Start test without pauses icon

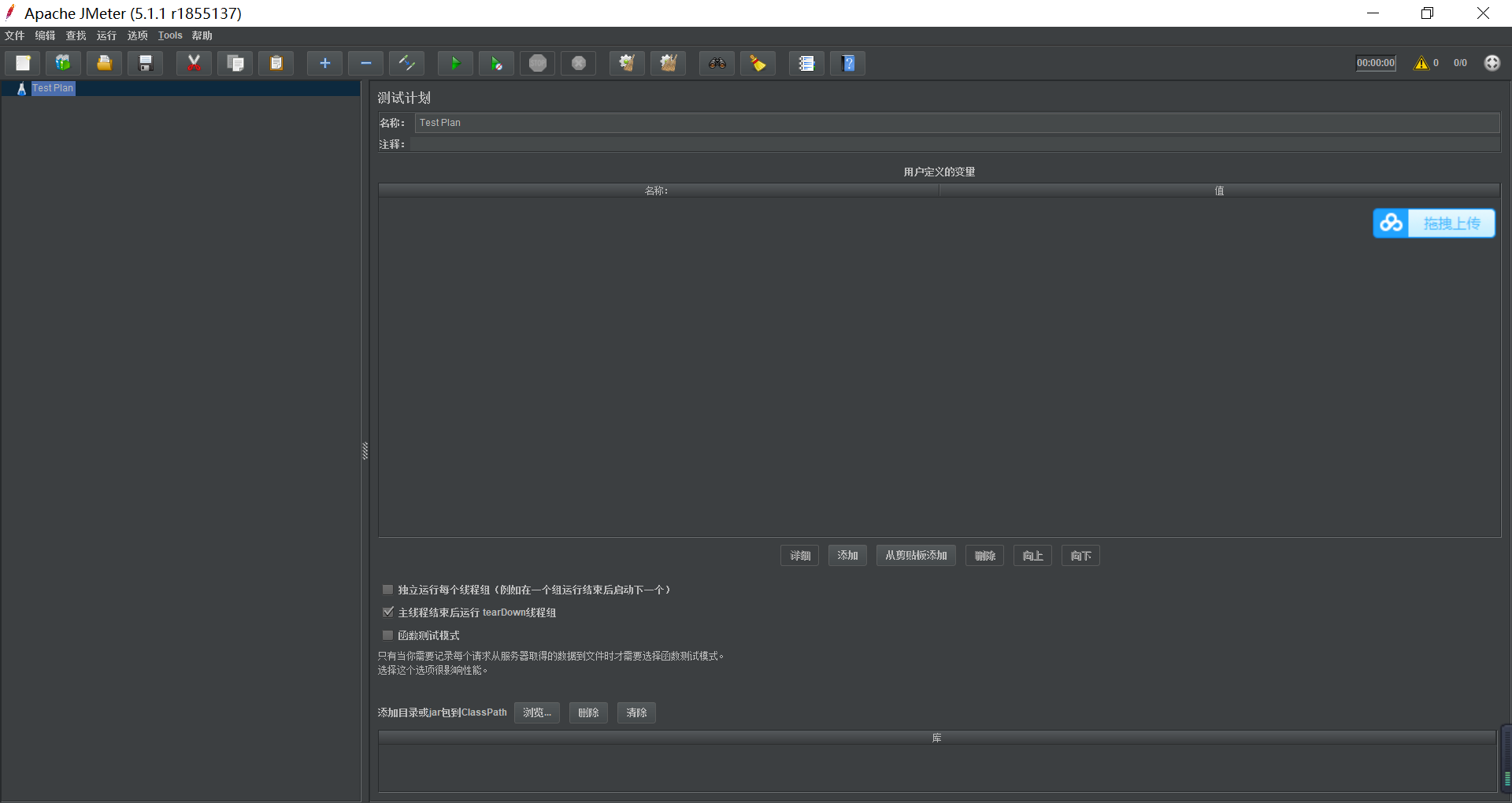coord(496,63)
